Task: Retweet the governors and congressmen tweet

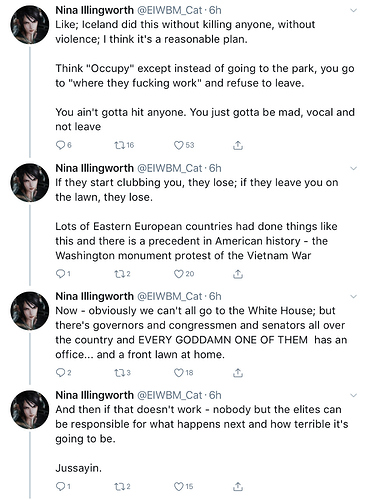Action: coord(120,373)
